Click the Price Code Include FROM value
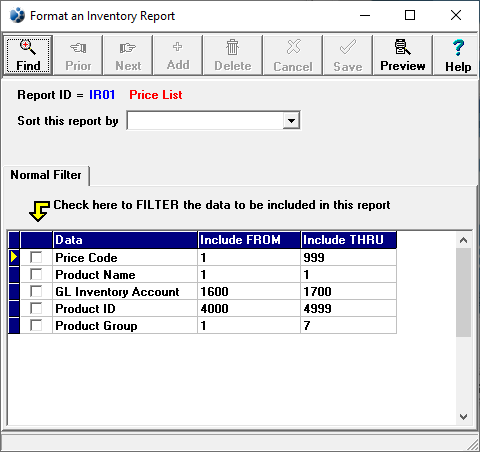This screenshot has width=480, height=452. (x=204, y=258)
